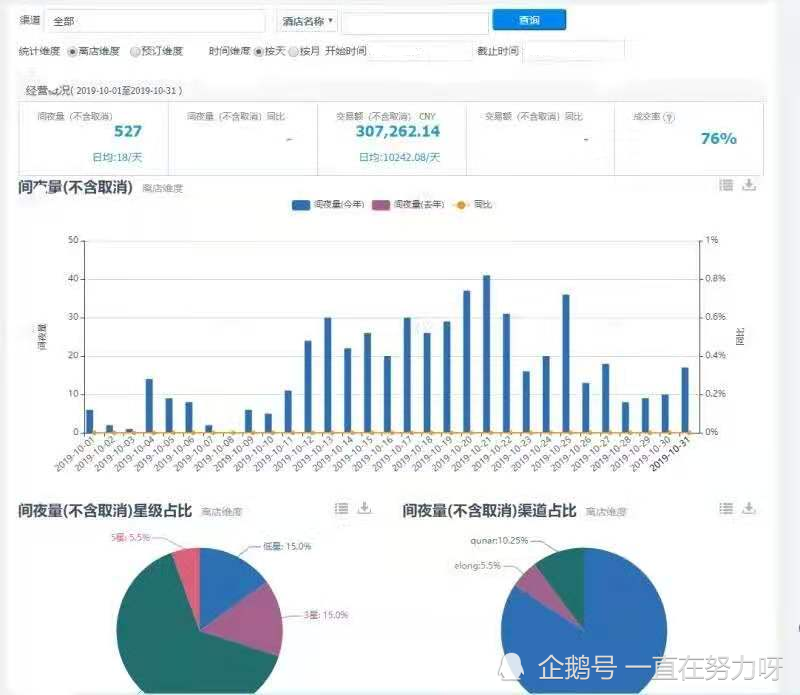Click the 成交率 help question-mark icon
This screenshot has height=695, width=800.
(x=669, y=118)
